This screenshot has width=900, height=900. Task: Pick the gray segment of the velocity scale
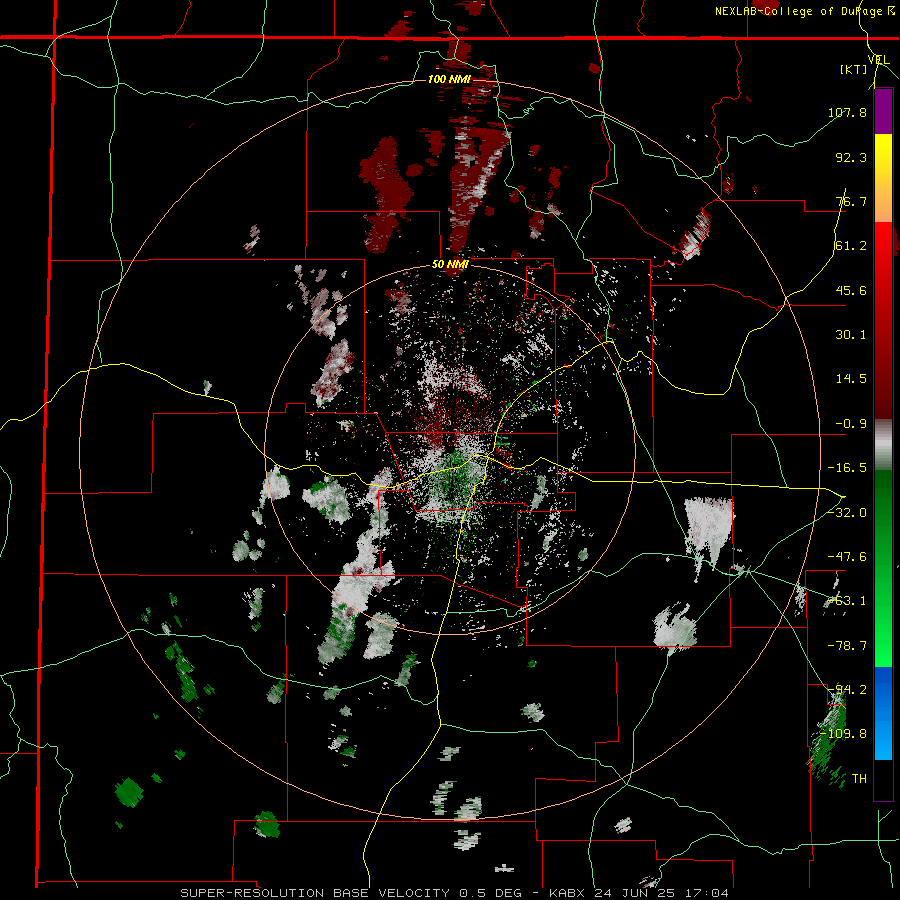(x=883, y=445)
